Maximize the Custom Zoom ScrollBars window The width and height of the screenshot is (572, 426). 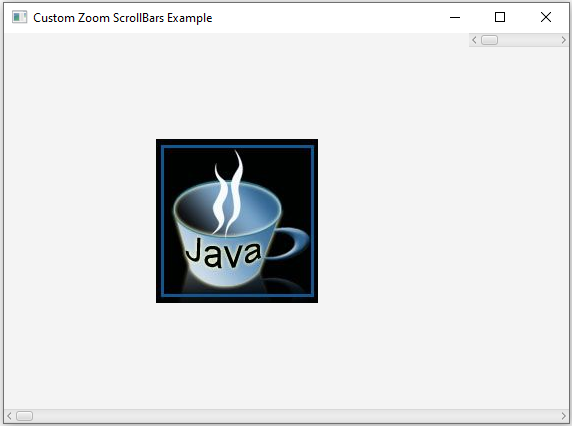(500, 17)
